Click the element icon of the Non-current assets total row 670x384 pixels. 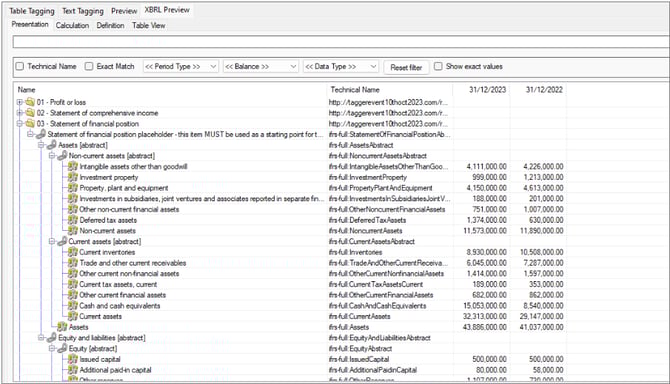[73, 231]
